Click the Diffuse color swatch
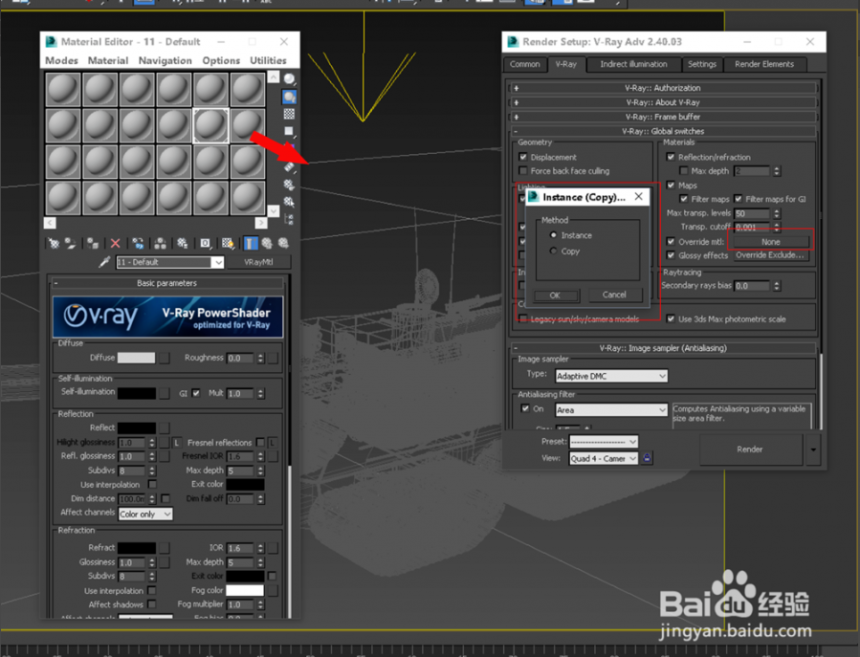860x657 pixels. [x=136, y=358]
